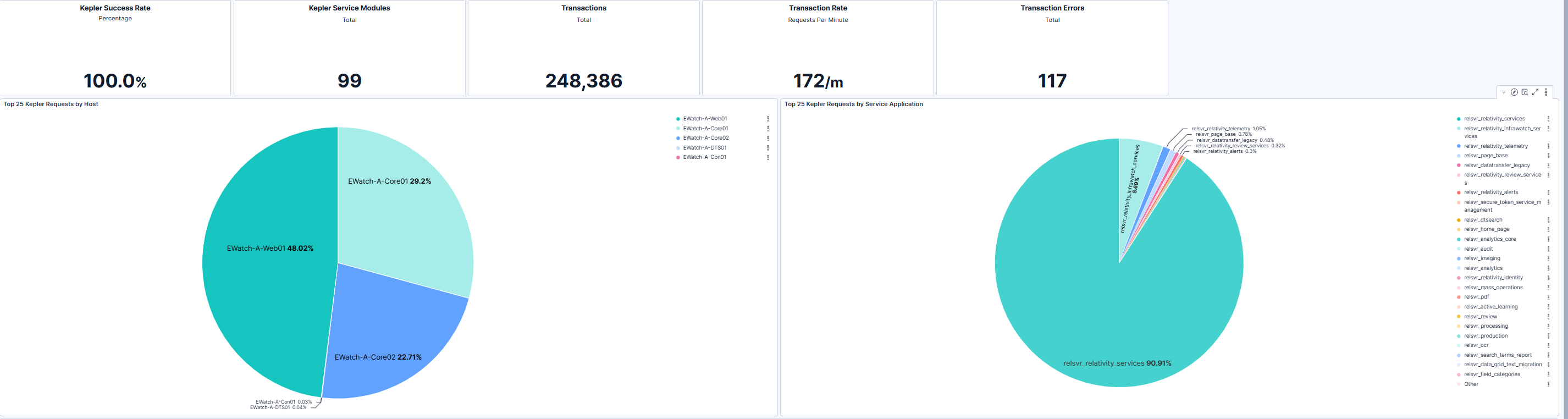The height and width of the screenshot is (419, 1568).
Task: Open options menu beside relsvr_dtsearch legend
Action: tap(1548, 220)
